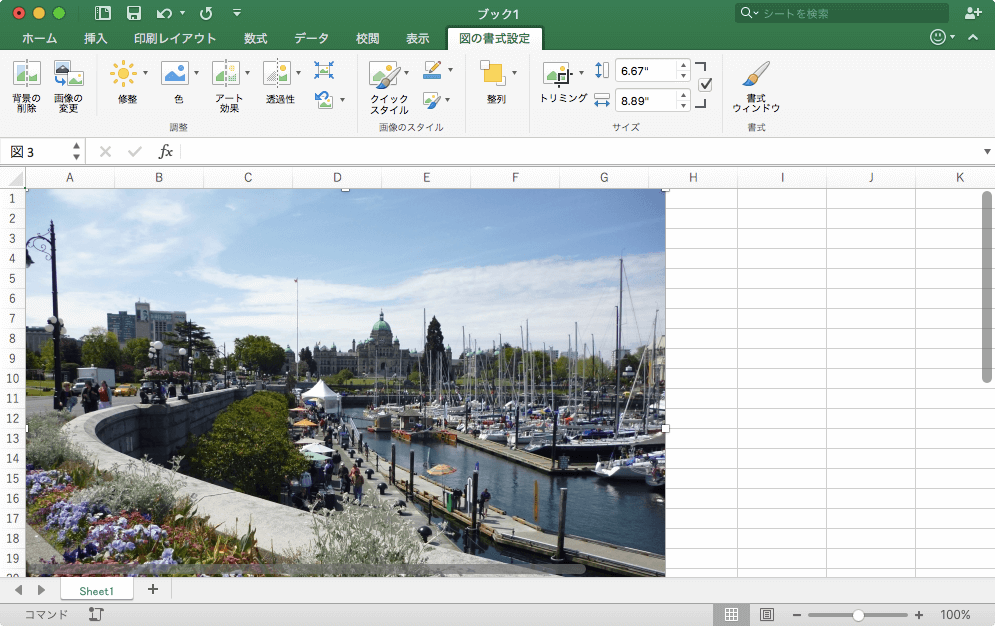Click the vertical scrollbar thumb
Image resolution: width=995 pixels, height=626 pixels.
[x=987, y=287]
